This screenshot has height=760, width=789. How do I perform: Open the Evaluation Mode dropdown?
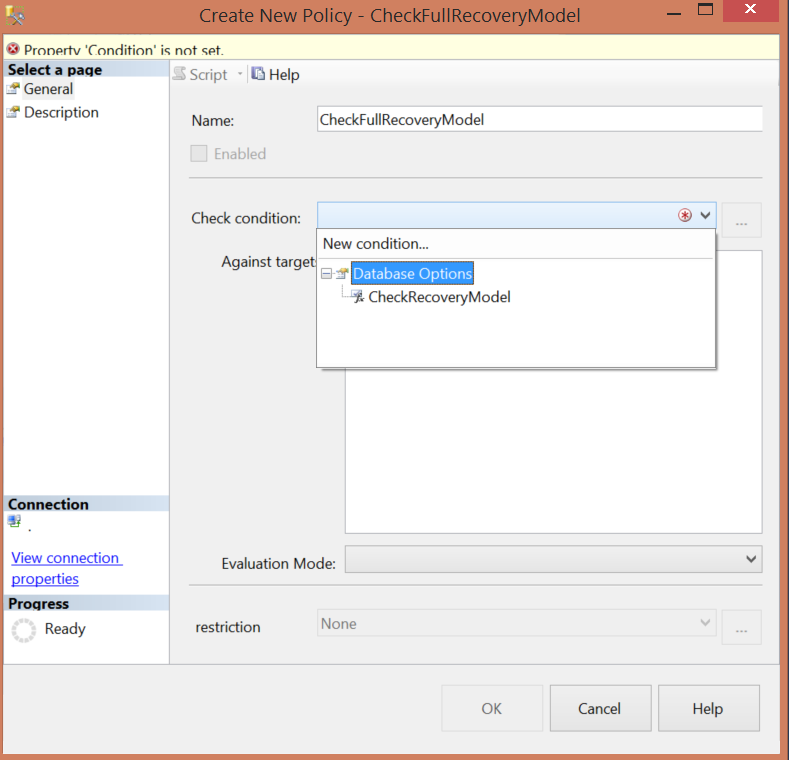(554, 559)
